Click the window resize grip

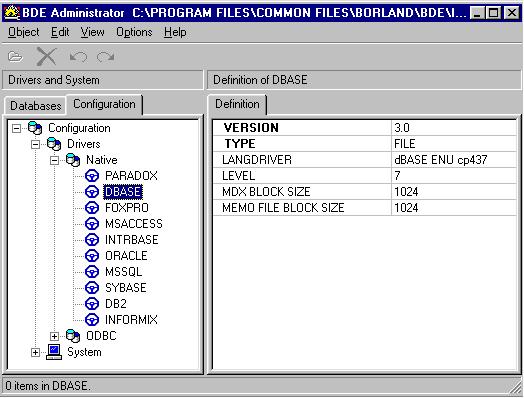[515, 388]
